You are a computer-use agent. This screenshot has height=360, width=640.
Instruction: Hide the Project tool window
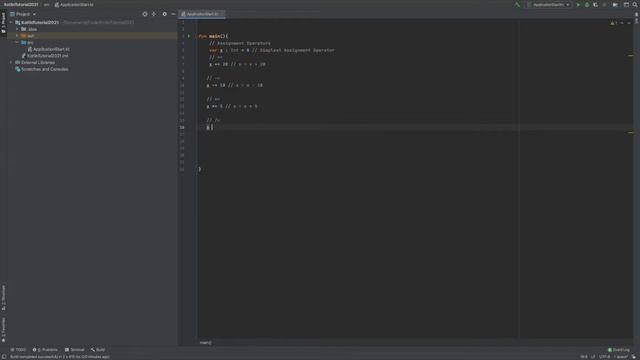173,14
